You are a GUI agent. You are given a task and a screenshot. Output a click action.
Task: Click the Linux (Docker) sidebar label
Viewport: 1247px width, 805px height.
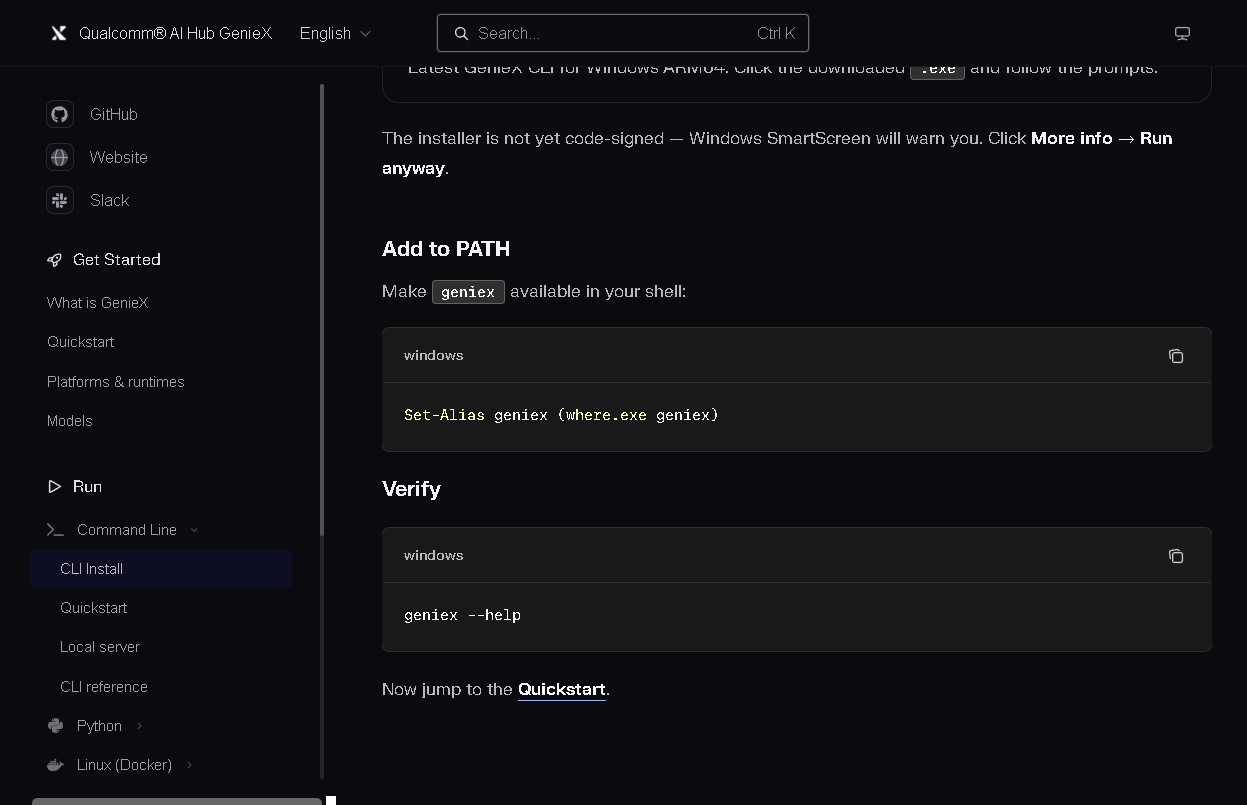pyautogui.click(x=124, y=765)
